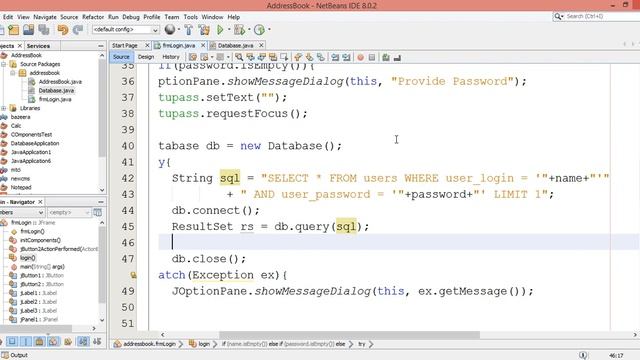This screenshot has height=360, width=640.
Task: Click the Debug Project icon
Action: point(239,30)
